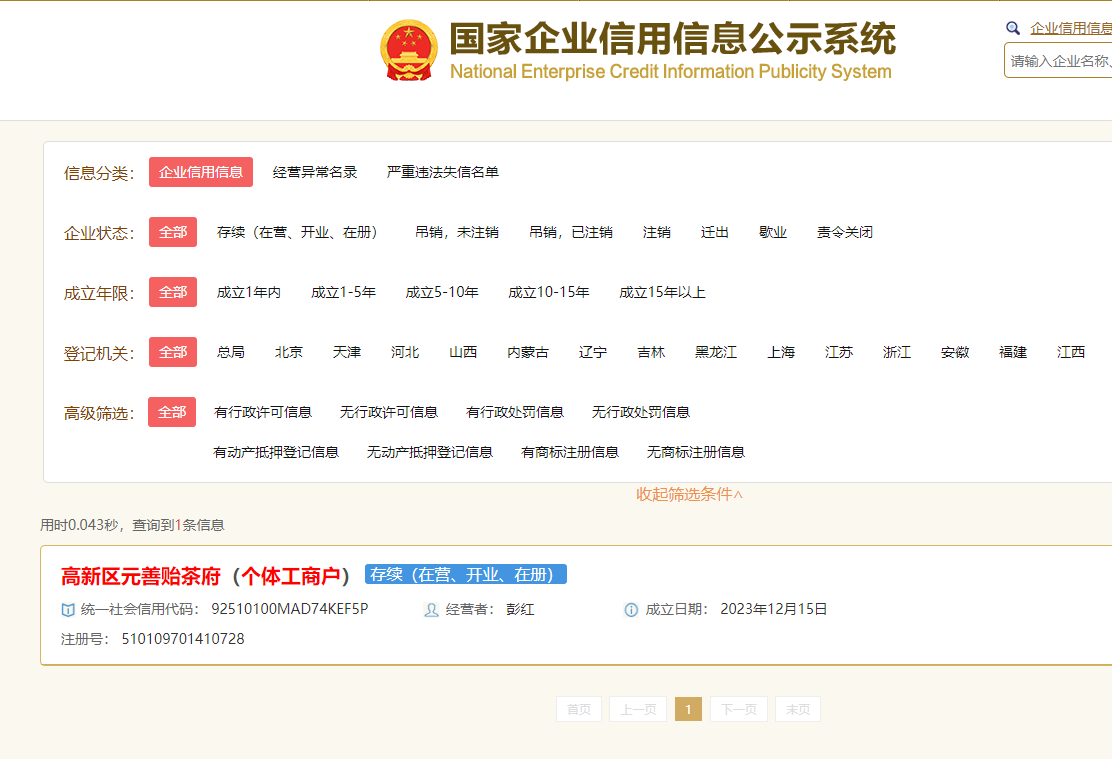Filter by 有商标注册信息
This screenshot has width=1112, height=759.
point(570,452)
